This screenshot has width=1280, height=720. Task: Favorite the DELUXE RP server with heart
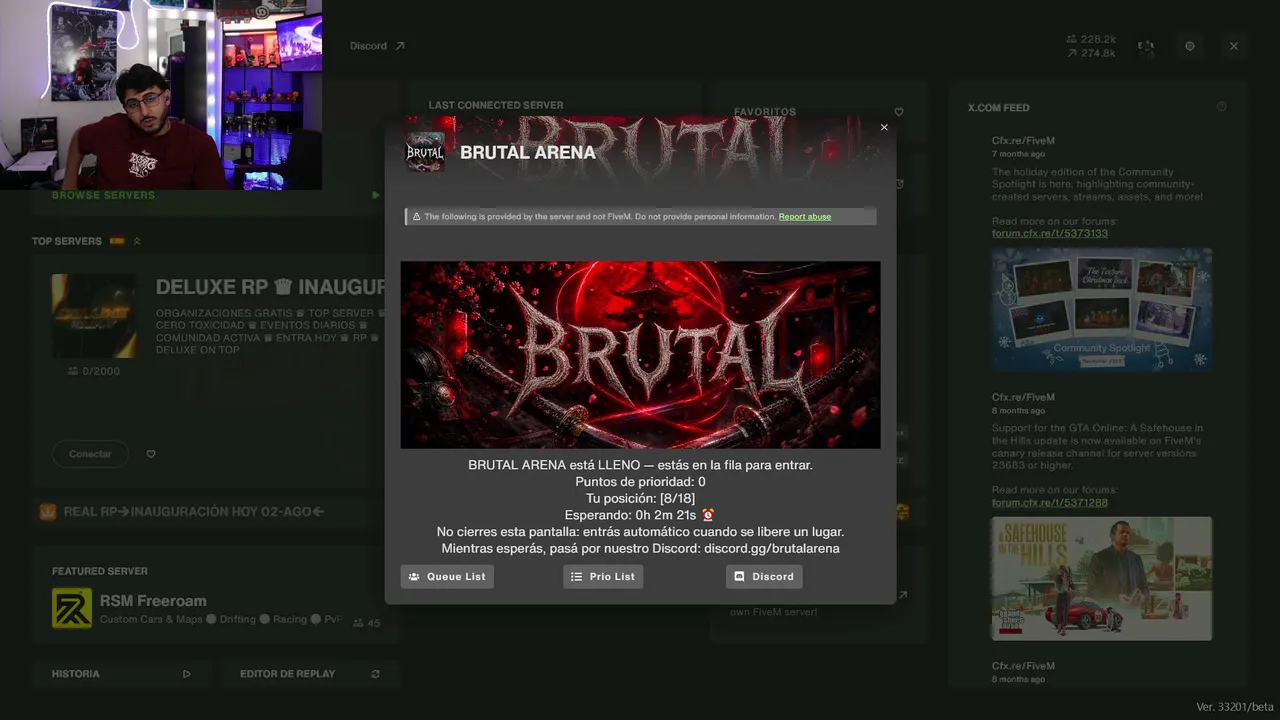[151, 454]
